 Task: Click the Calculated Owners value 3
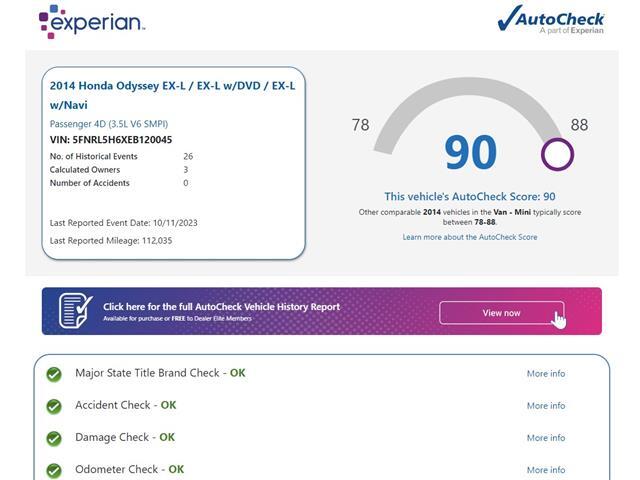coord(186,169)
